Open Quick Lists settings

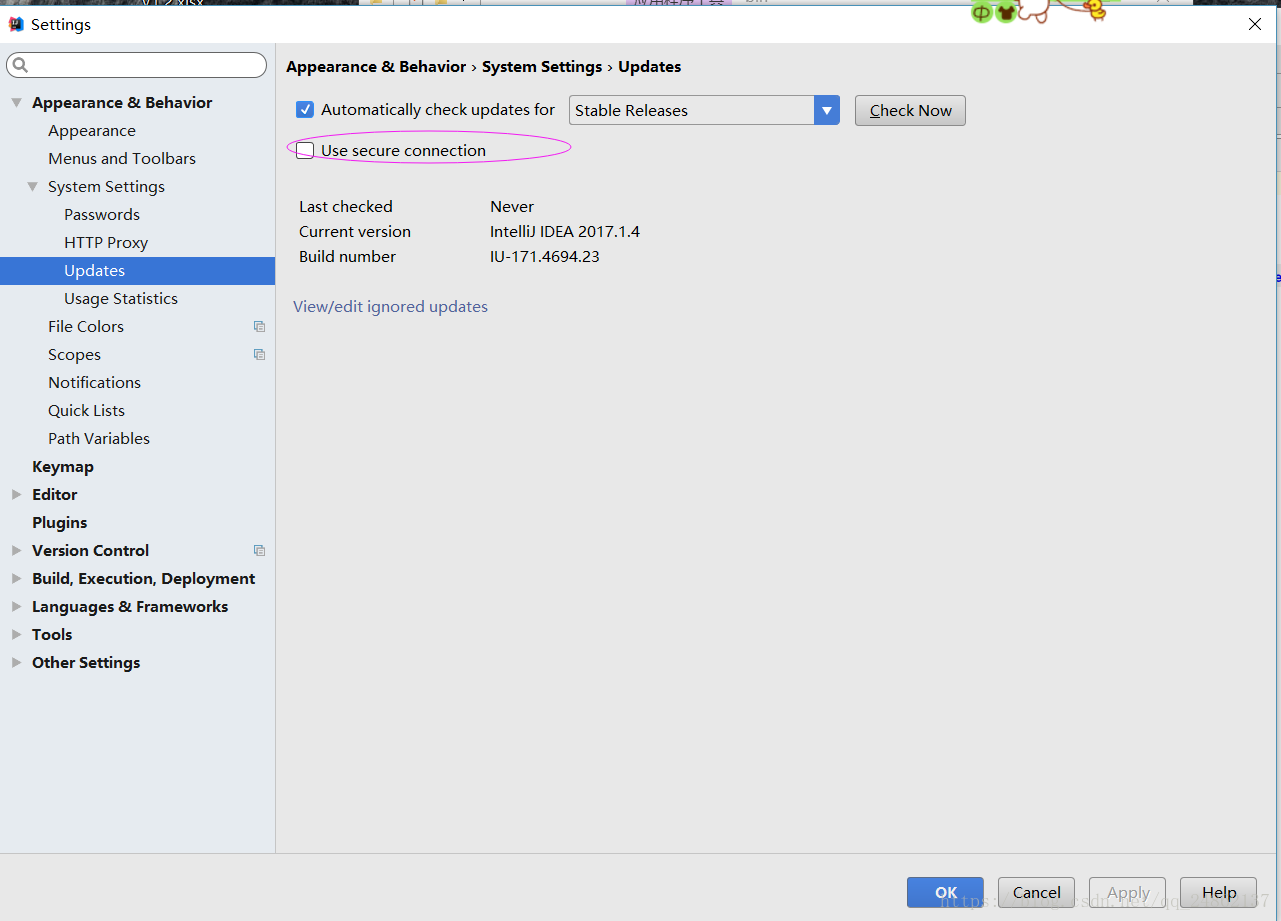[x=86, y=411]
